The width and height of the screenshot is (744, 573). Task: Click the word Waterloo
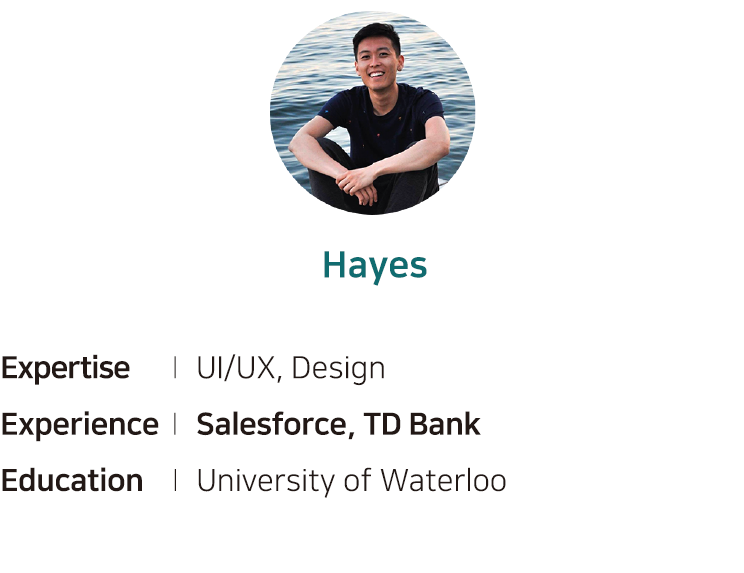[x=444, y=481]
